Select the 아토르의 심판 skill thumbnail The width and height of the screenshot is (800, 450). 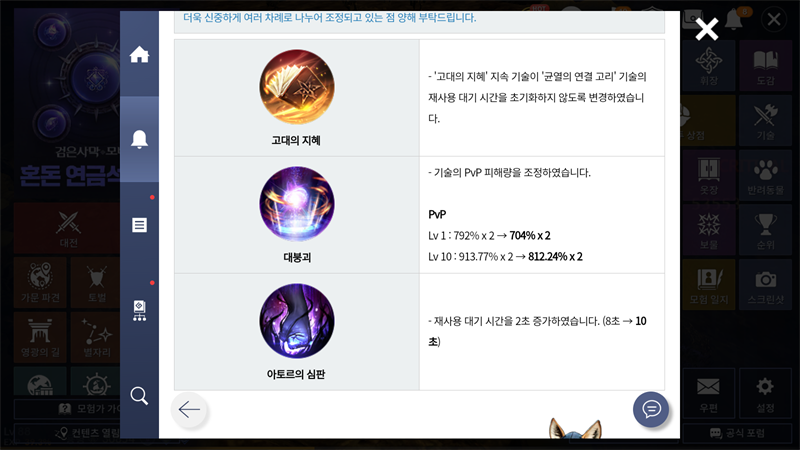tap(297, 321)
